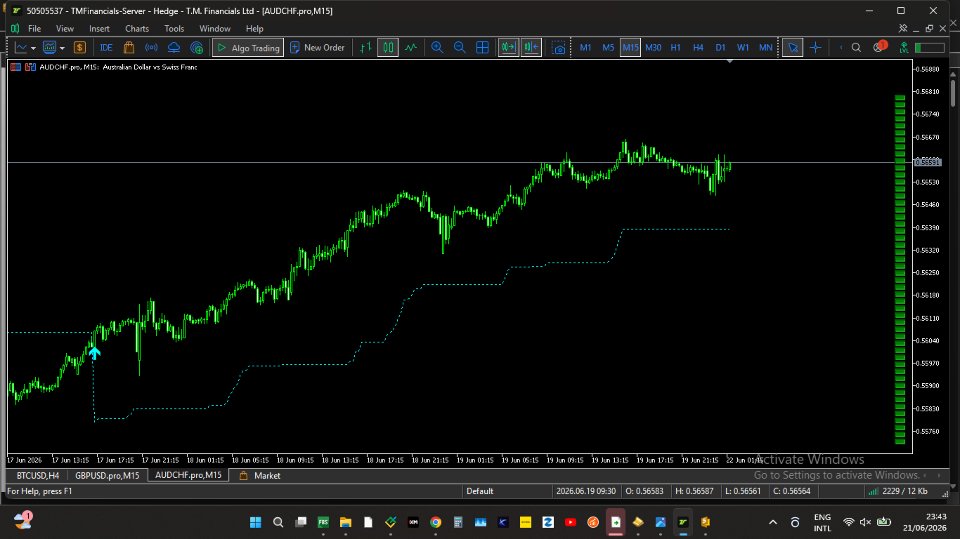The height and width of the screenshot is (539, 960).
Task: Expand the collapsed toolbar chevron before search
Action: click(841, 47)
